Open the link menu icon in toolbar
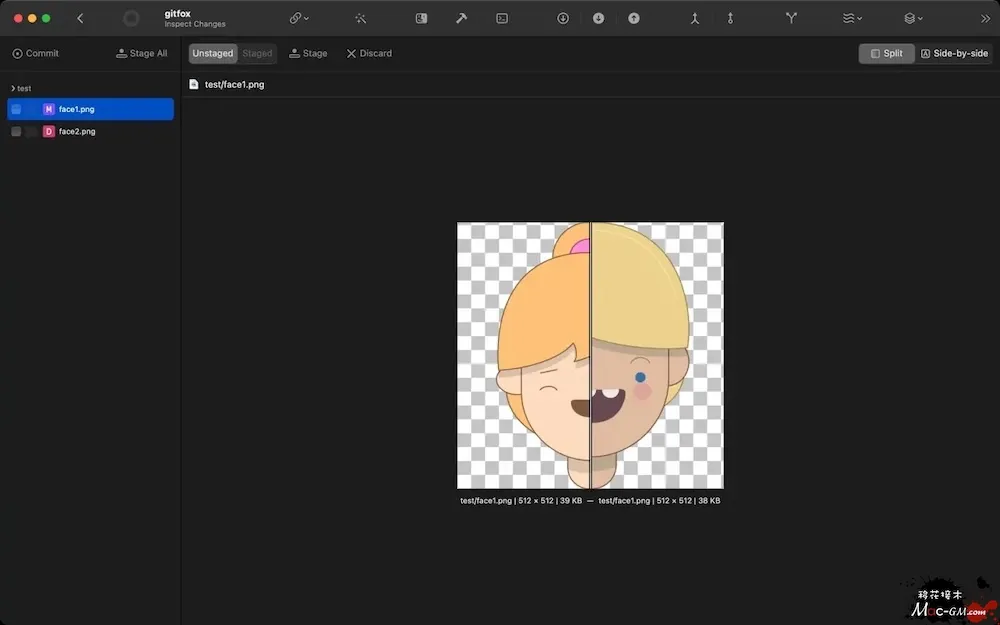This screenshot has width=1000, height=625. point(299,18)
